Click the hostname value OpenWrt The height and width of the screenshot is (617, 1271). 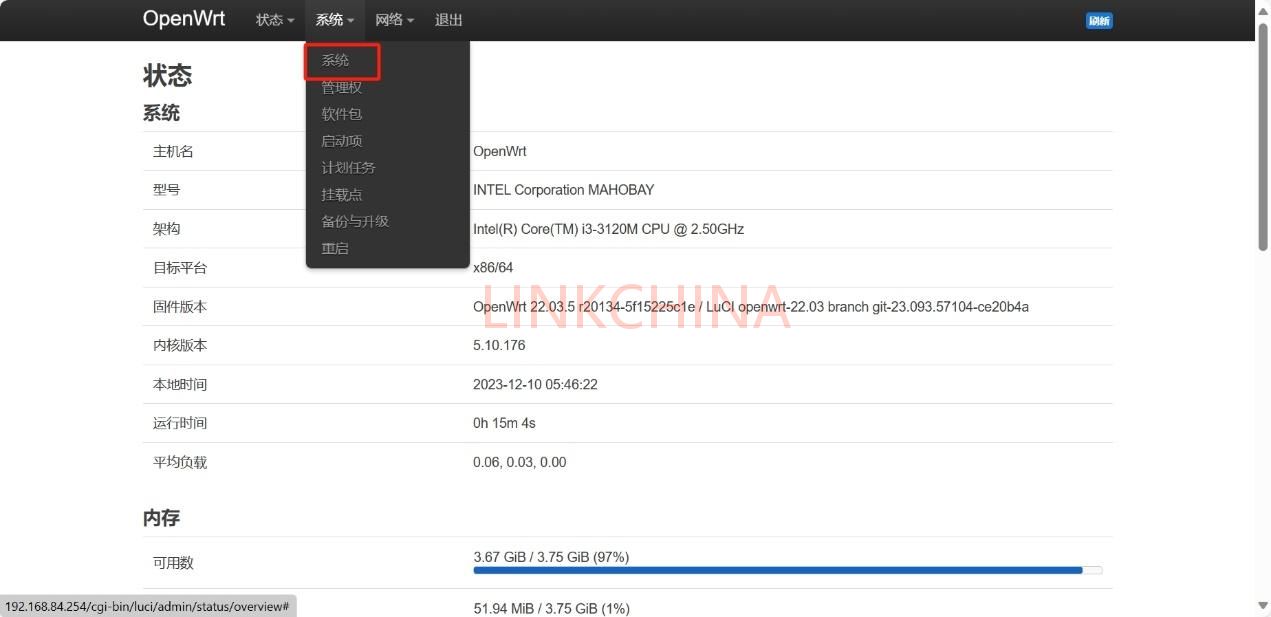pyautogui.click(x=500, y=151)
